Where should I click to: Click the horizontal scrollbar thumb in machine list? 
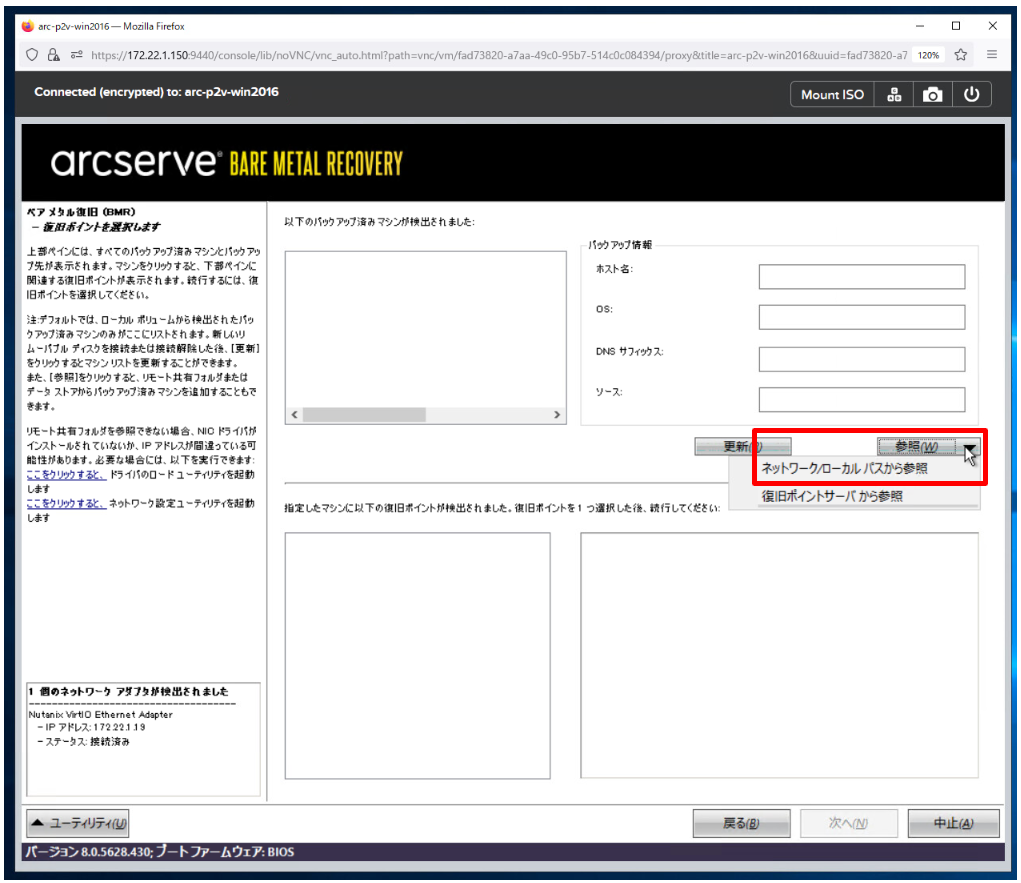pos(364,414)
